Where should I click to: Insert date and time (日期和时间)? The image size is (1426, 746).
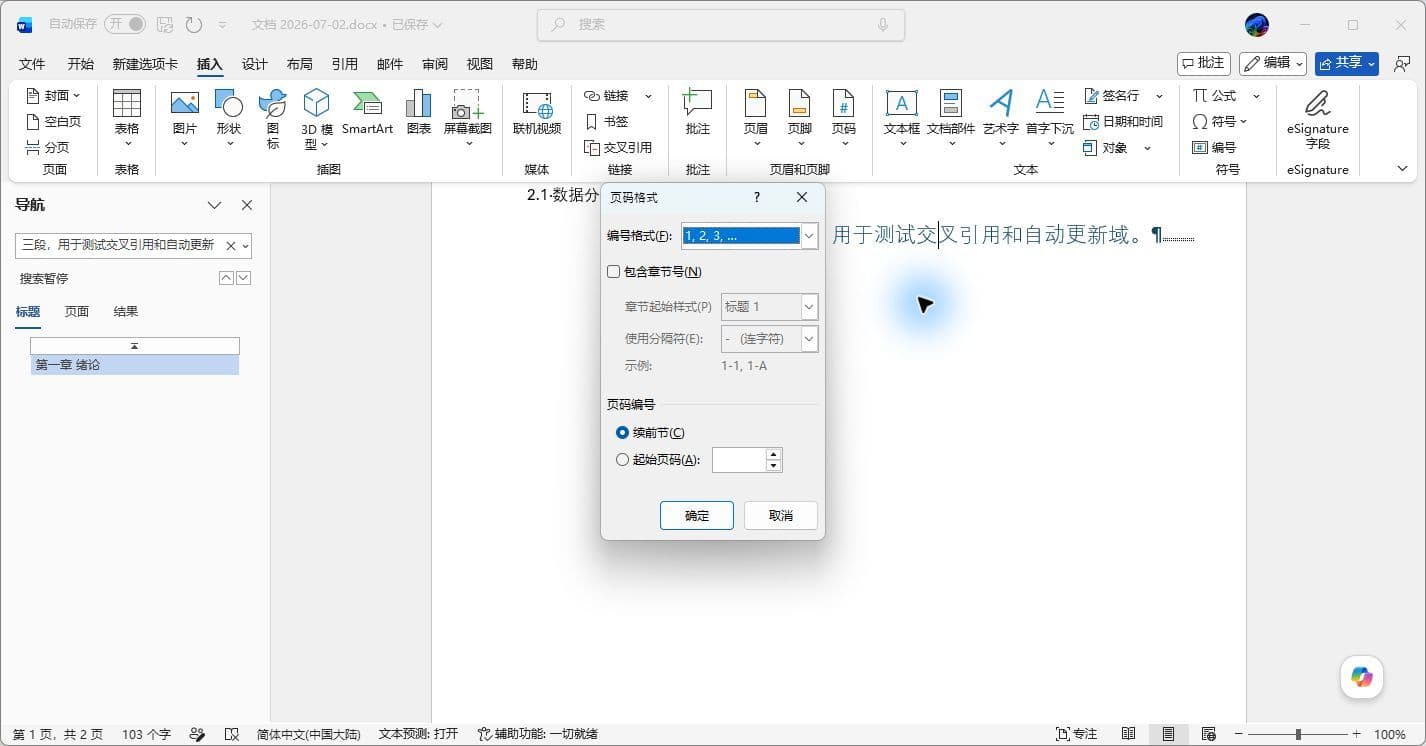(x=1123, y=121)
